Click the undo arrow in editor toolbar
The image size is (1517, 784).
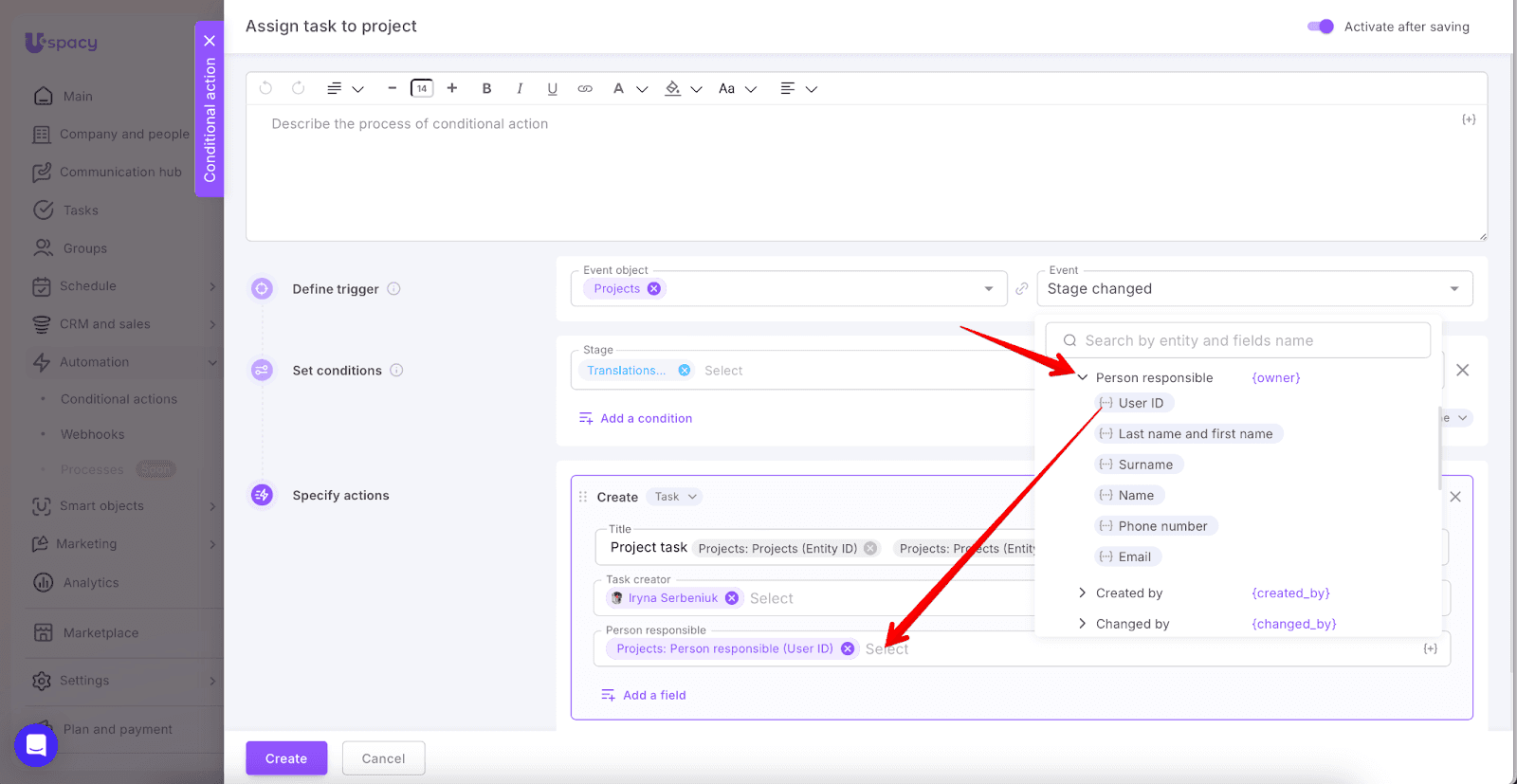click(x=265, y=88)
